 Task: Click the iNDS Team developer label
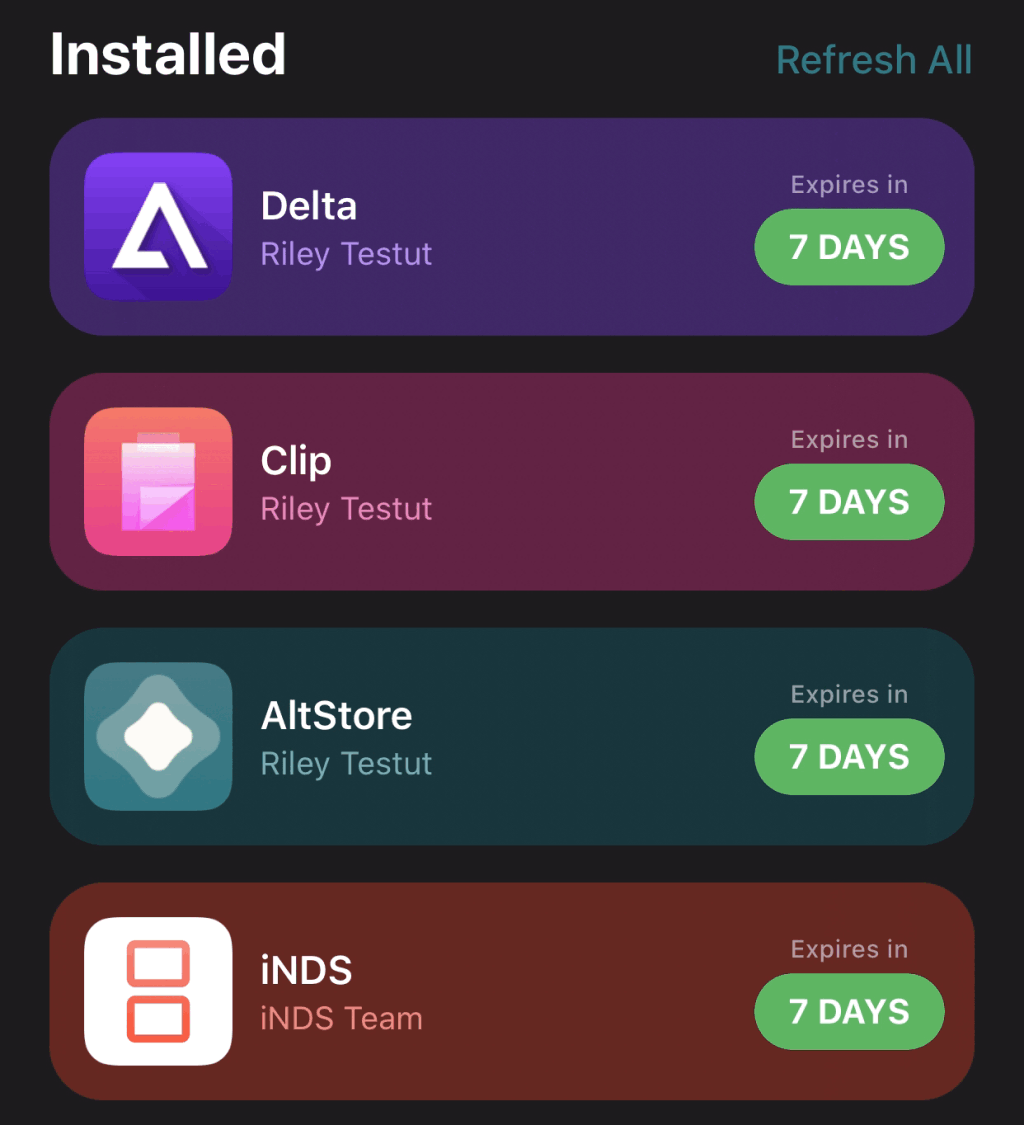tap(341, 1019)
